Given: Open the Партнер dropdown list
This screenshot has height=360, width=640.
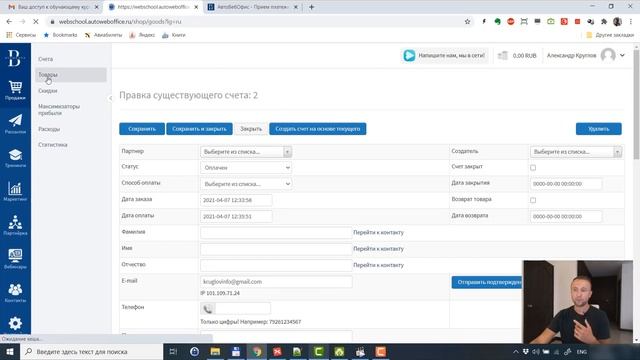Looking at the screenshot, I should point(246,152).
